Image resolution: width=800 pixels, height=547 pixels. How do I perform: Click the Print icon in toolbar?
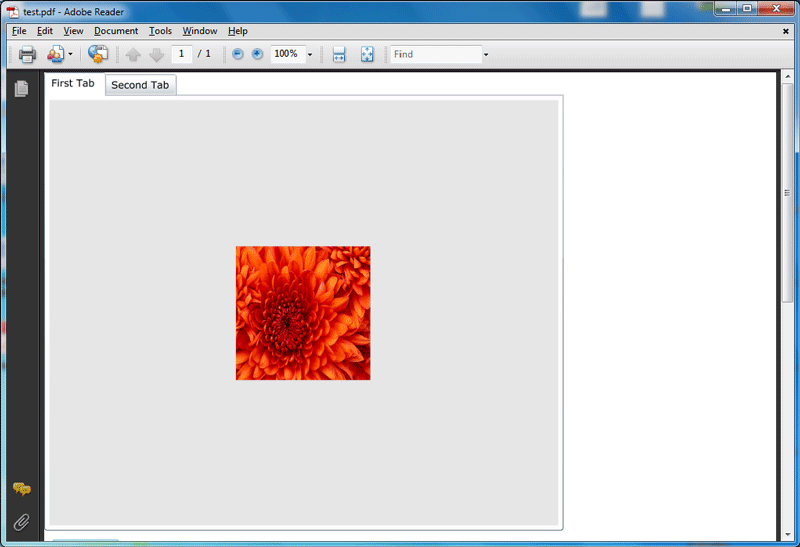click(x=27, y=54)
